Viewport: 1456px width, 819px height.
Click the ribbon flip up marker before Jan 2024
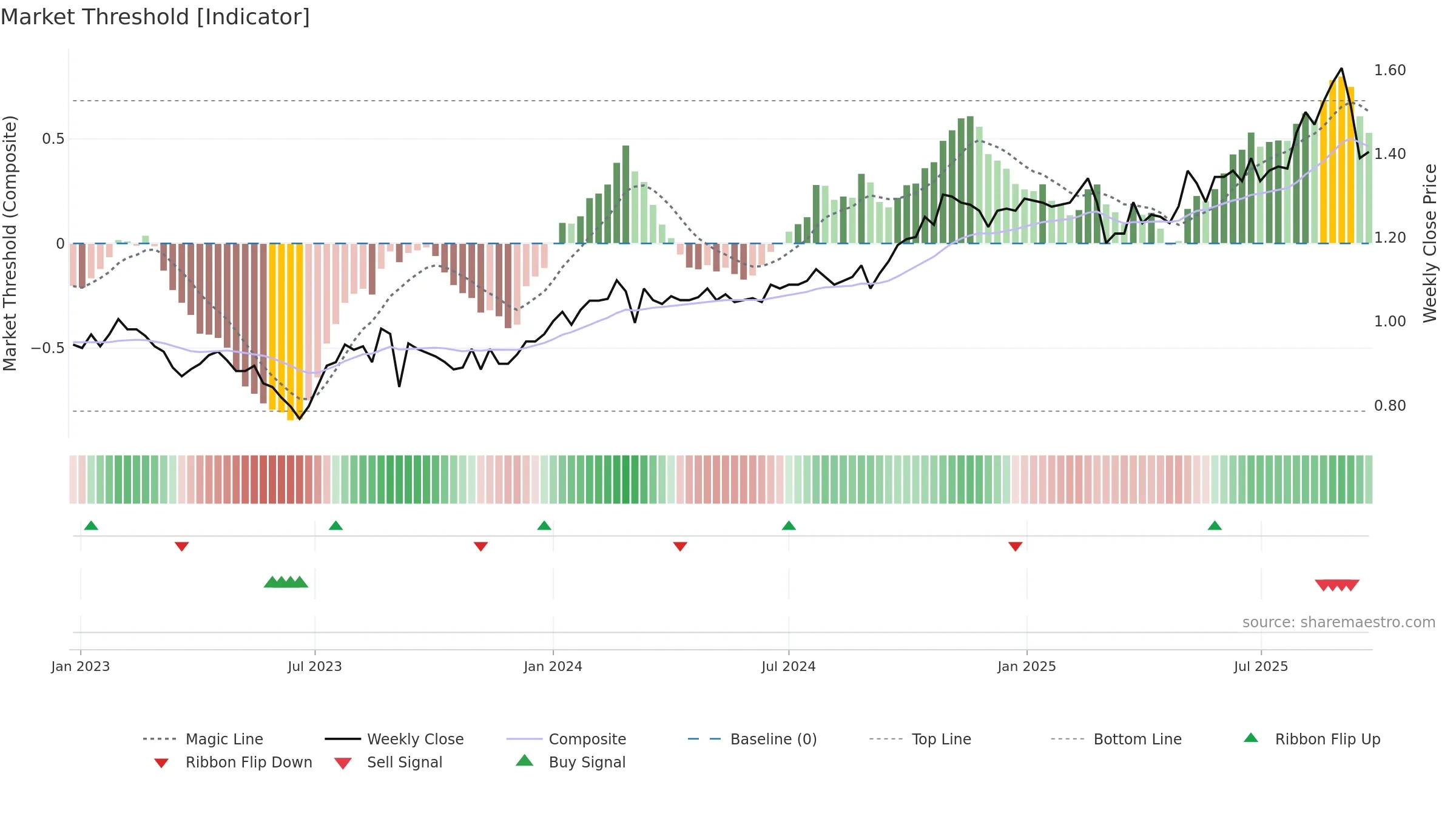[x=544, y=525]
